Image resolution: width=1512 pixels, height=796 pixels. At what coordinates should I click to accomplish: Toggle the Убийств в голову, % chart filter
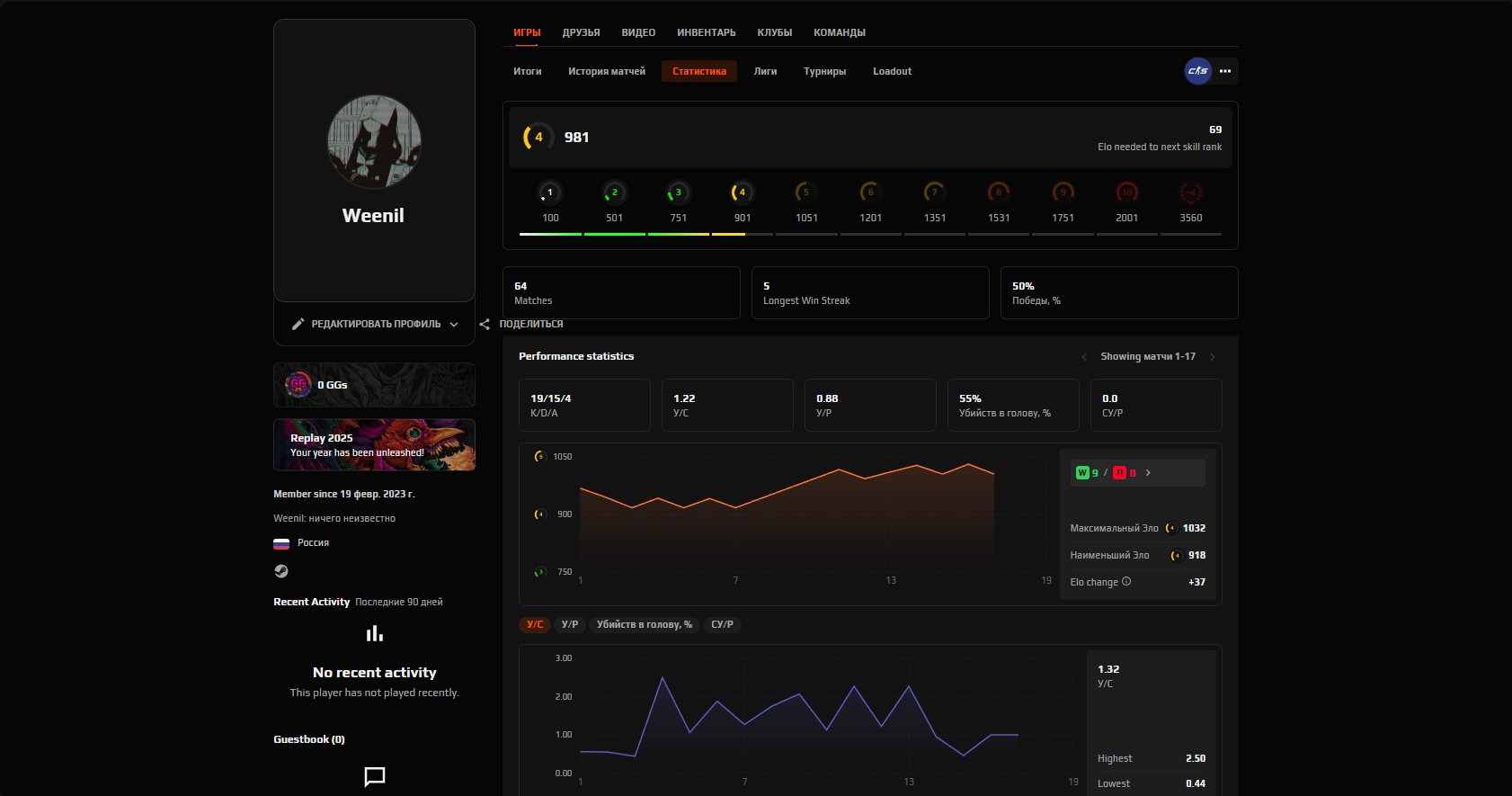645,624
